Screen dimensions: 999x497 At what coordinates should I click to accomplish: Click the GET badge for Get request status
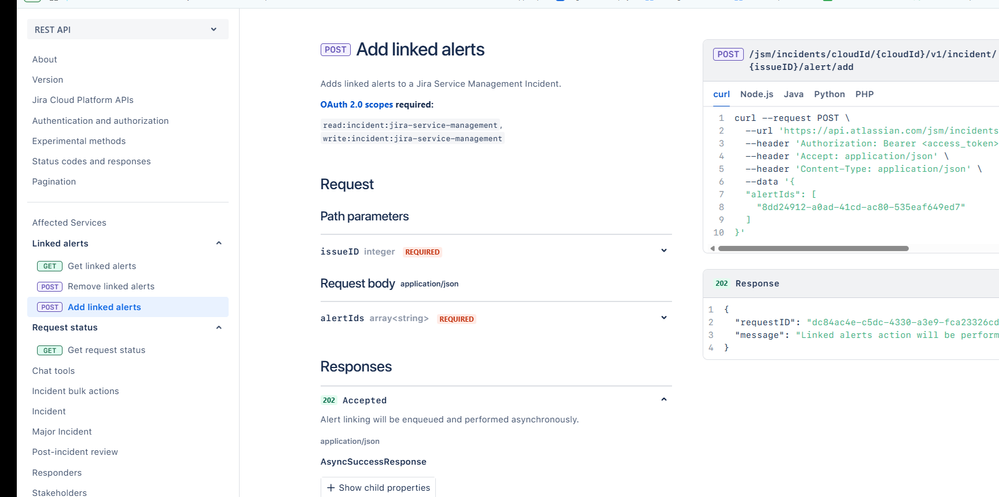click(50, 350)
